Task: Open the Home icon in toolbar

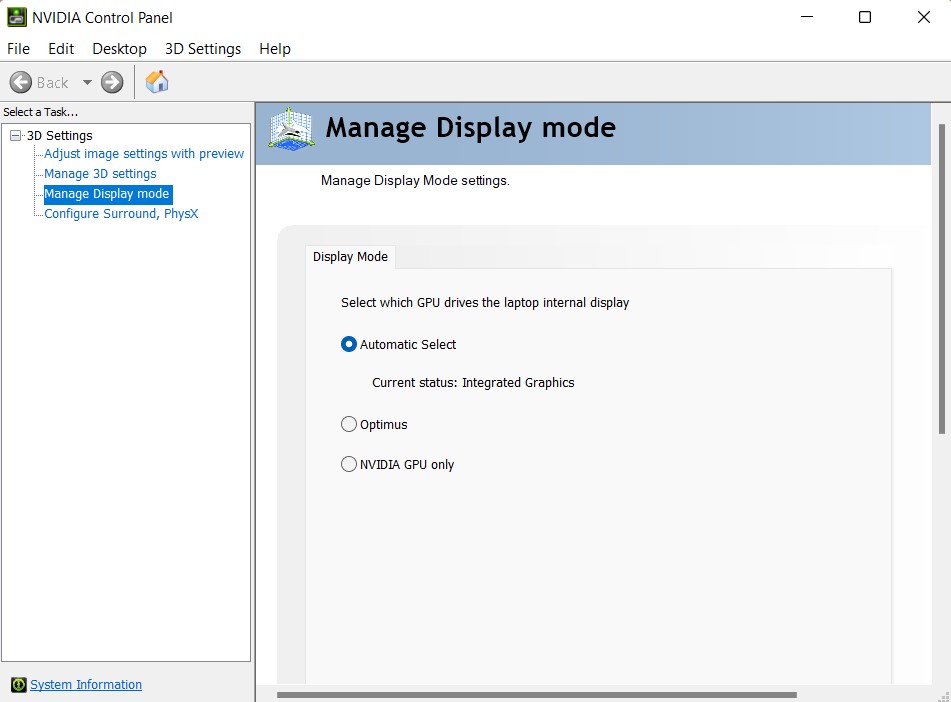Action: pos(157,82)
